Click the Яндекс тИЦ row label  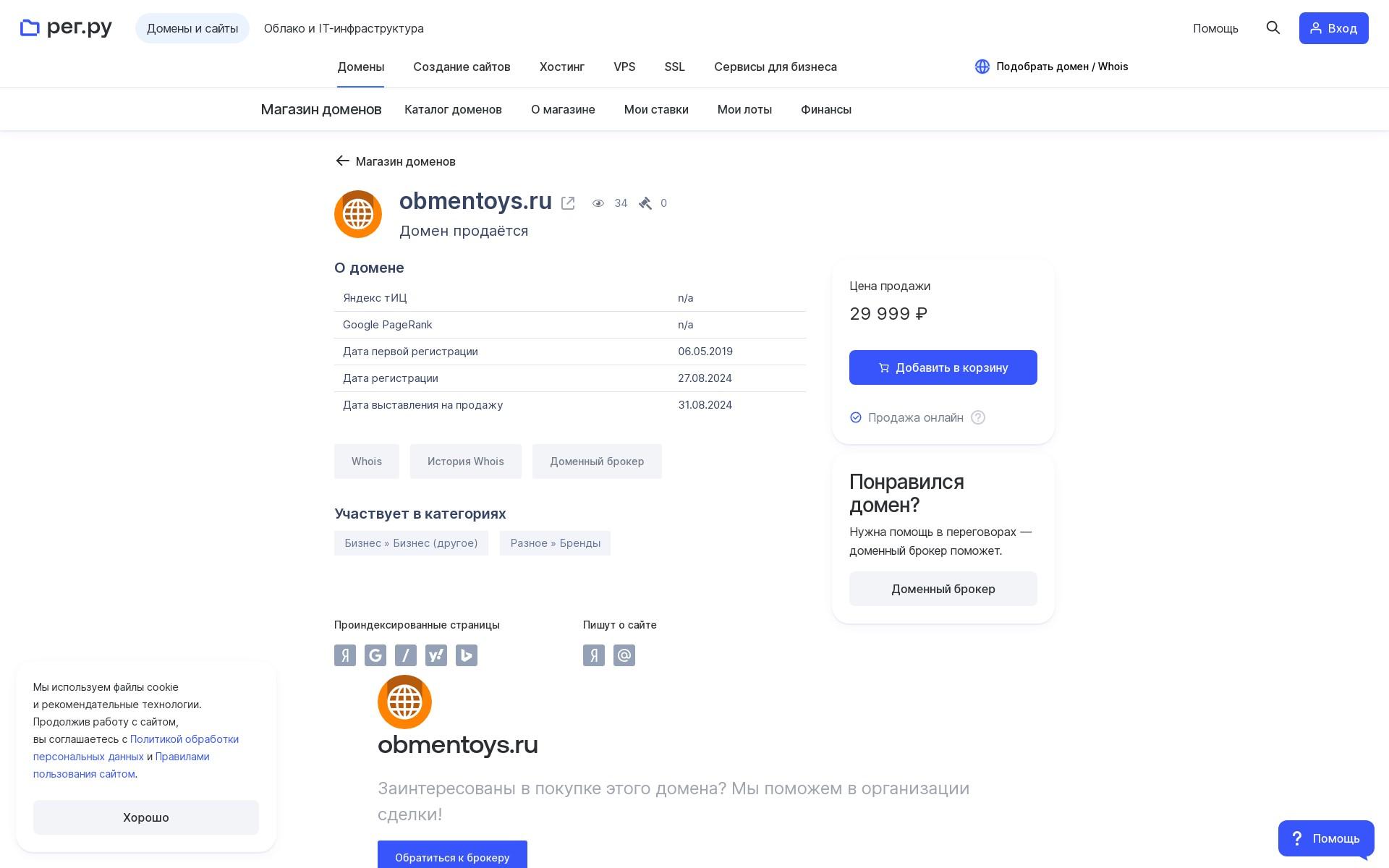coord(375,298)
